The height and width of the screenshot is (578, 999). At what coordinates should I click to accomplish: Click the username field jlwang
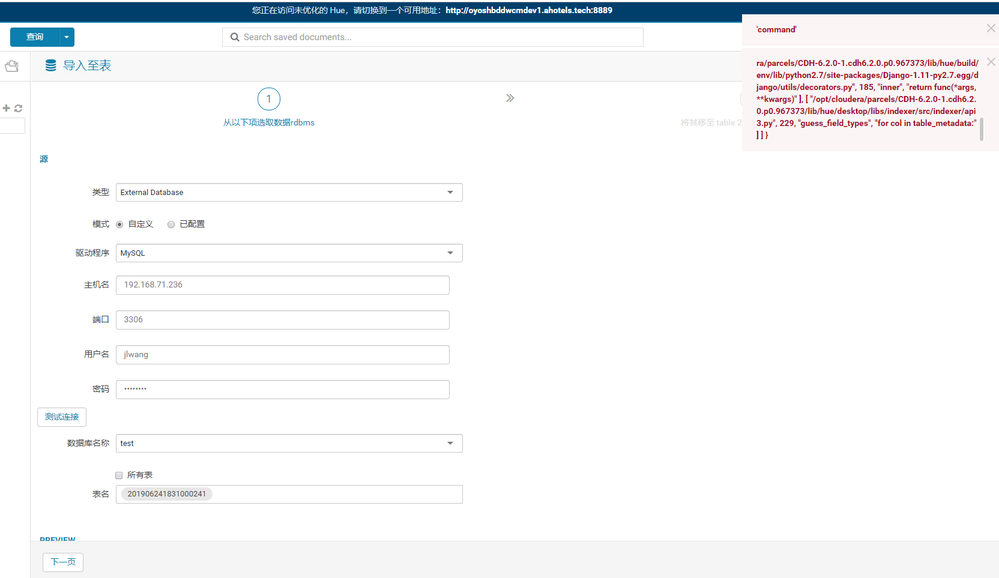coord(283,354)
